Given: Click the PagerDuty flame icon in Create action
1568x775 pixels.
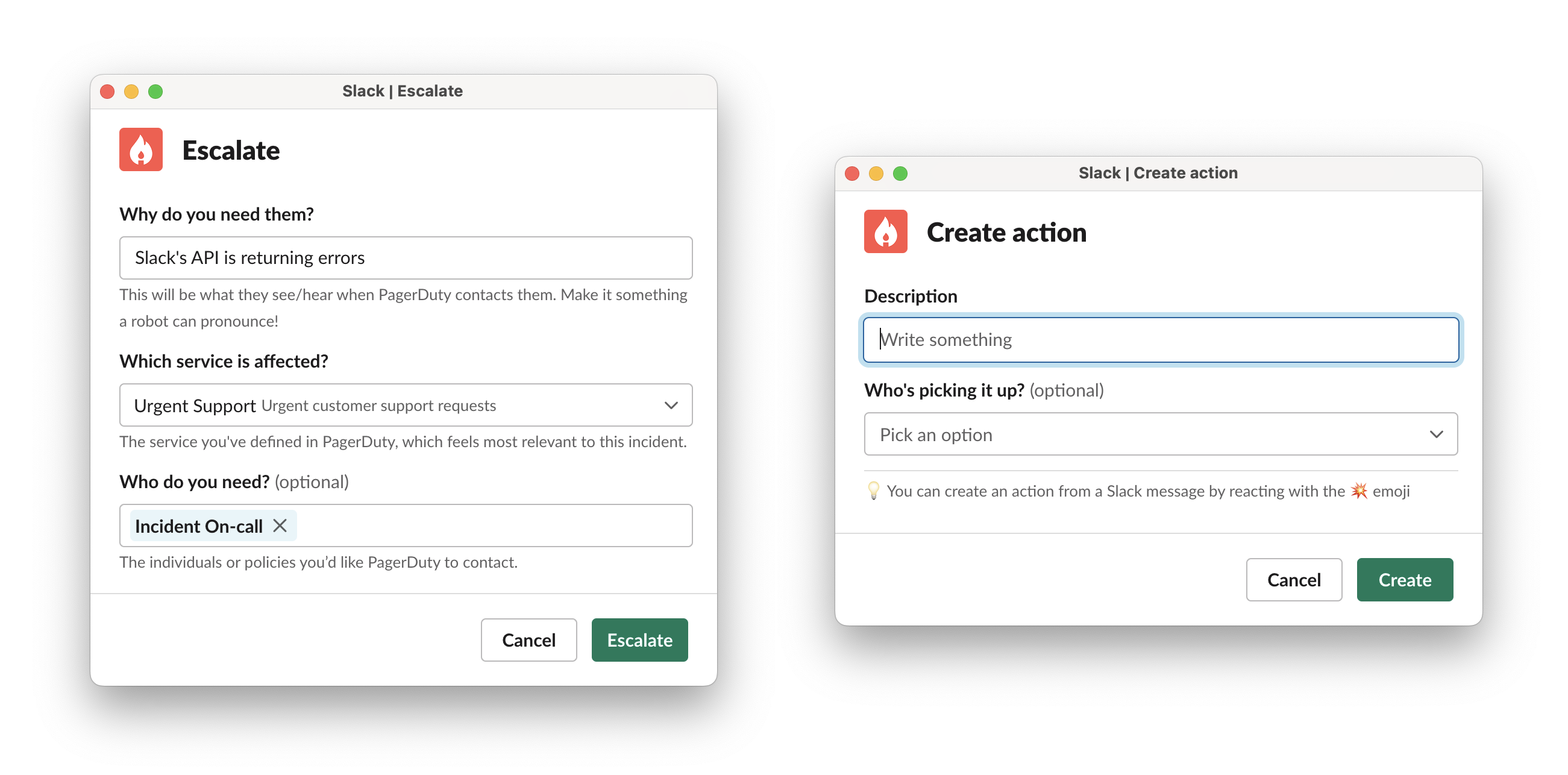Looking at the screenshot, I should pyautogui.click(x=885, y=231).
